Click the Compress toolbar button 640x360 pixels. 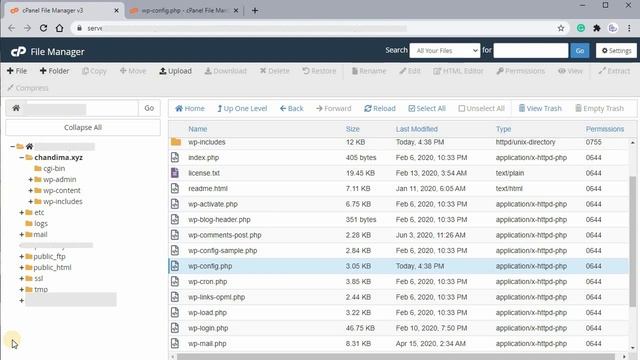[27, 88]
